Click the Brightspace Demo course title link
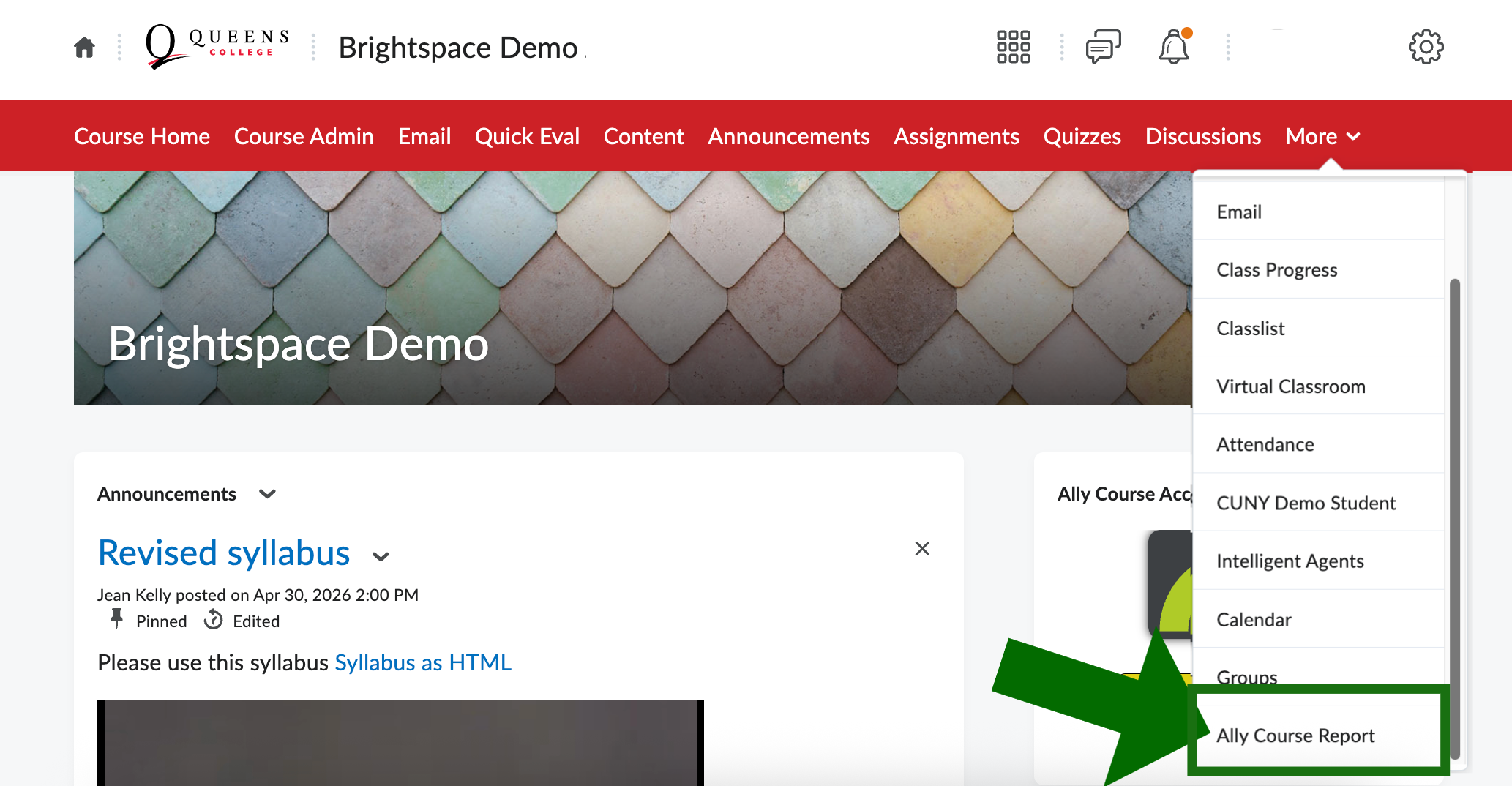 458,48
